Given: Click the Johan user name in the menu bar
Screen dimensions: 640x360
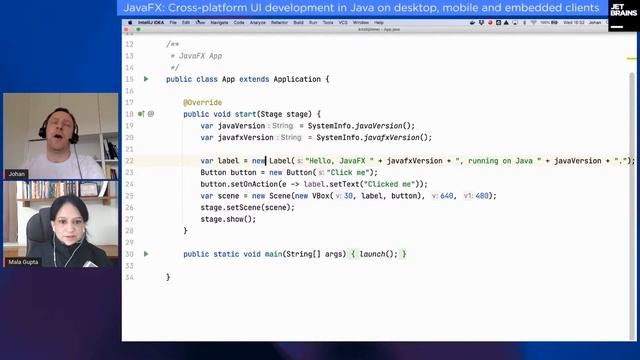Looking at the screenshot, I should (595, 23).
